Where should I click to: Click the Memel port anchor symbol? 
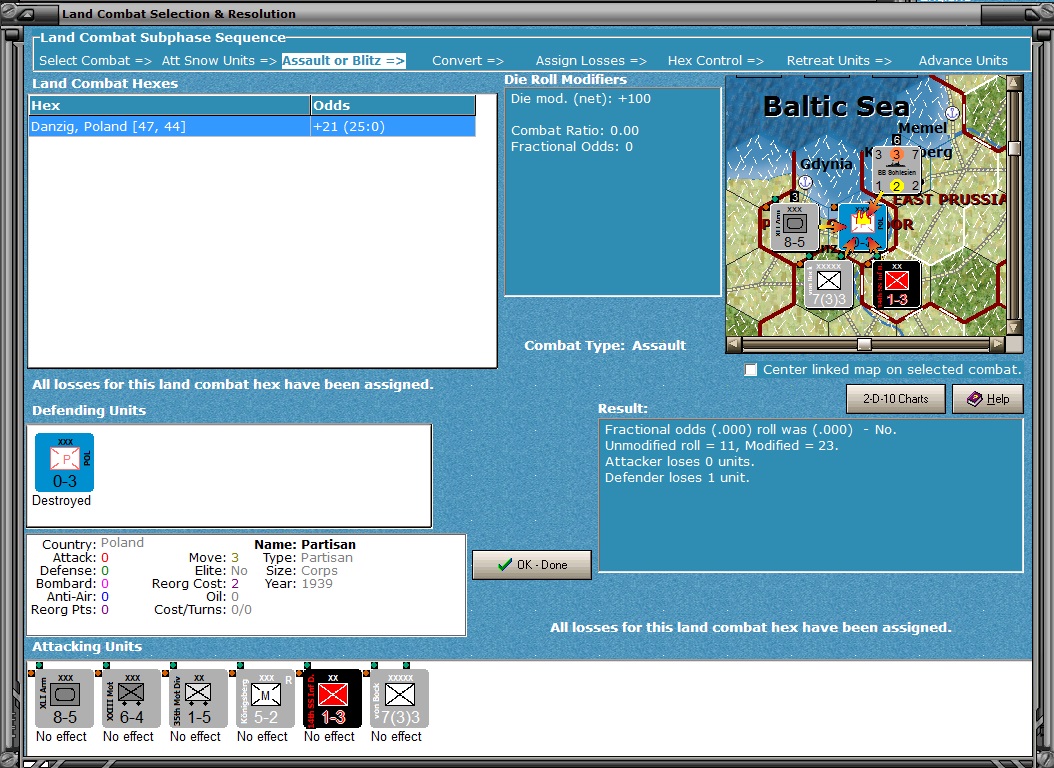click(952, 112)
